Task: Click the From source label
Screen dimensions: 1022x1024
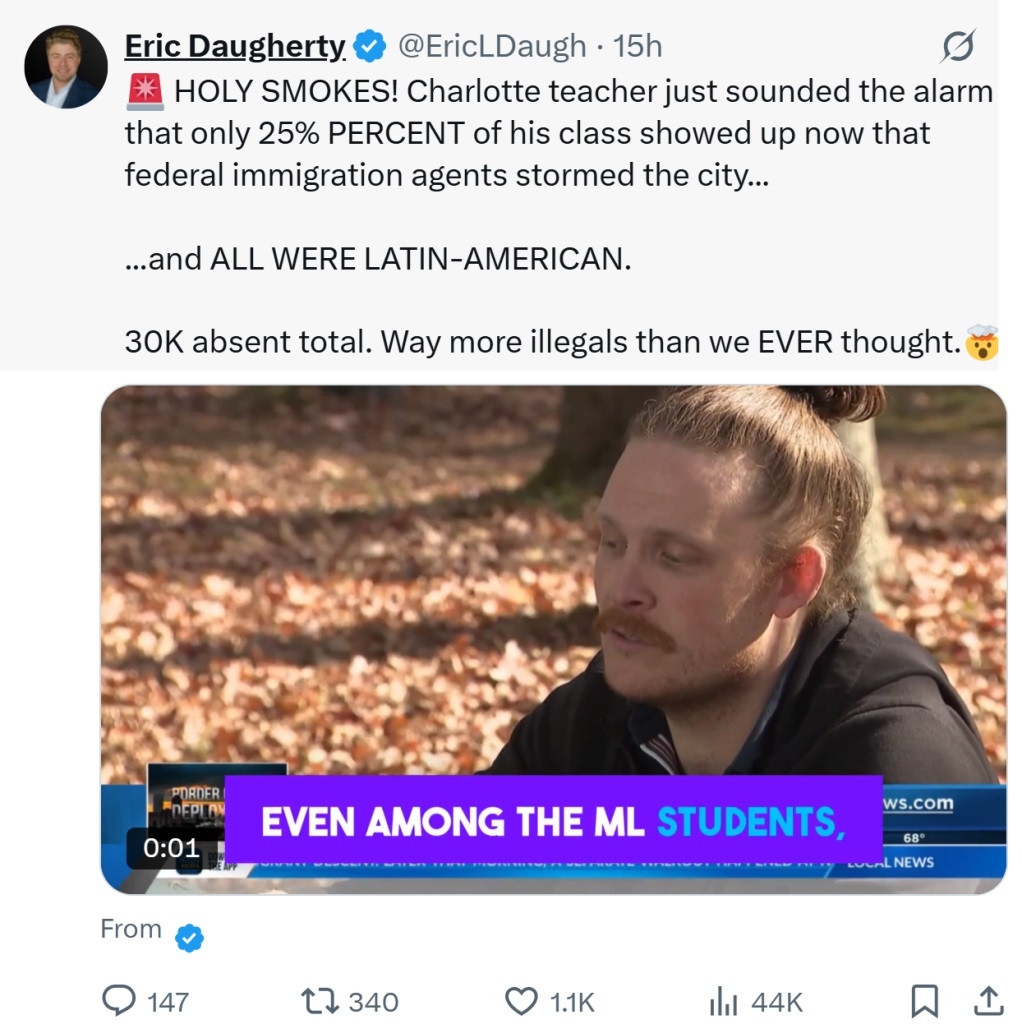Action: 131,929
